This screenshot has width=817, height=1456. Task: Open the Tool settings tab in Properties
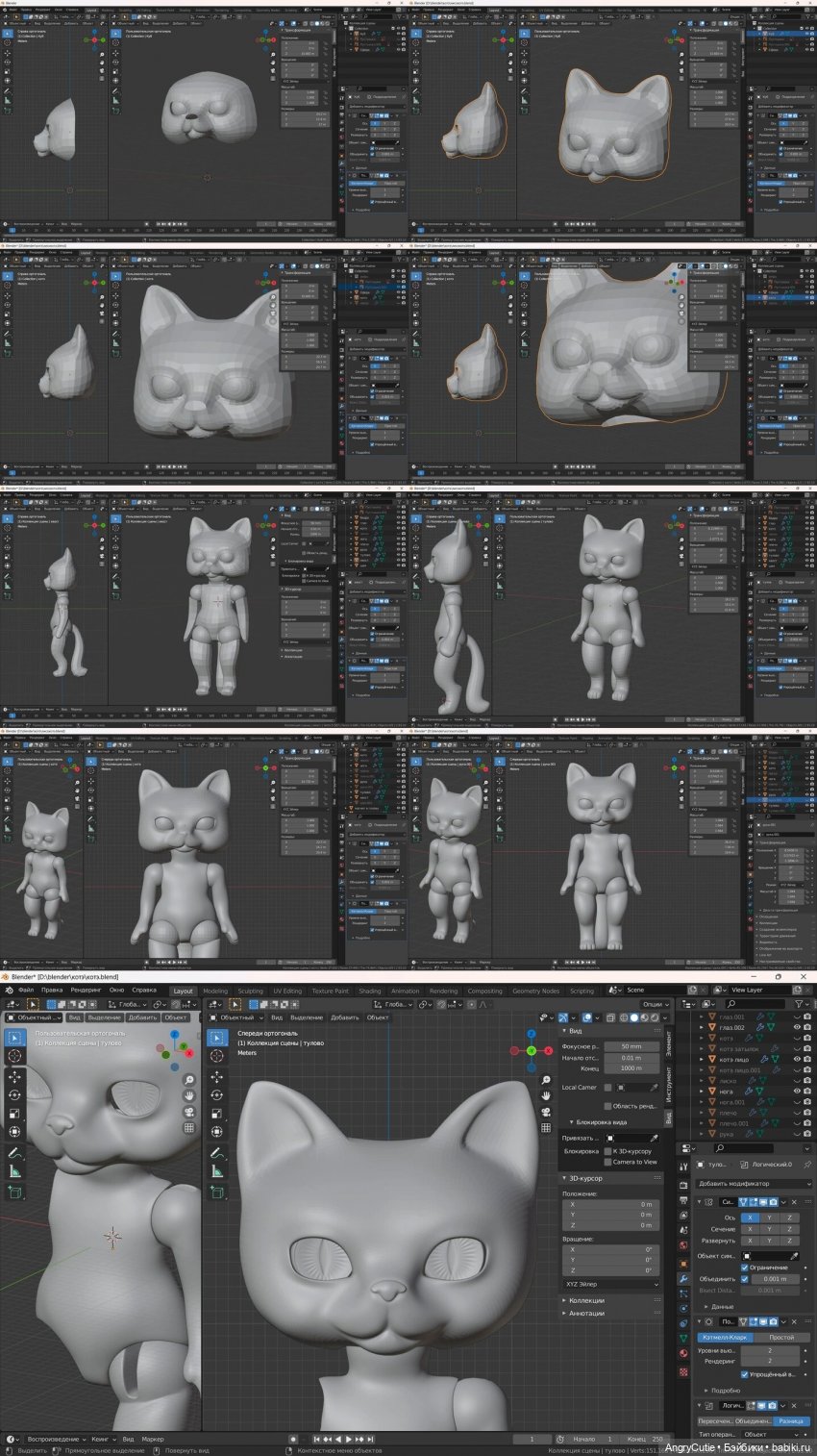click(683, 1167)
